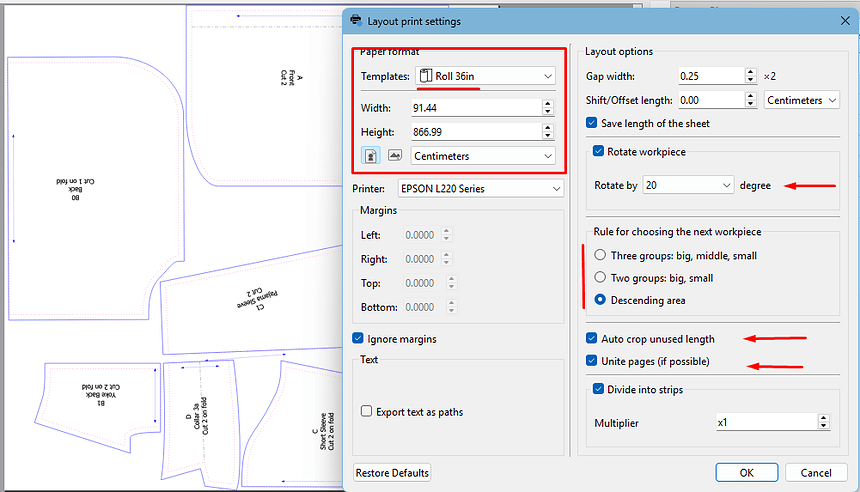Image resolution: width=860 pixels, height=492 pixels.
Task: Toggle Auto crop unused length
Action: click(x=592, y=339)
